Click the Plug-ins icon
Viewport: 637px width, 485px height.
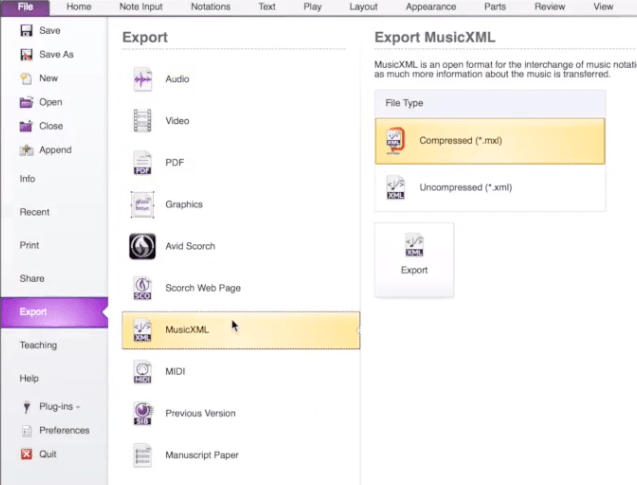click(27, 407)
